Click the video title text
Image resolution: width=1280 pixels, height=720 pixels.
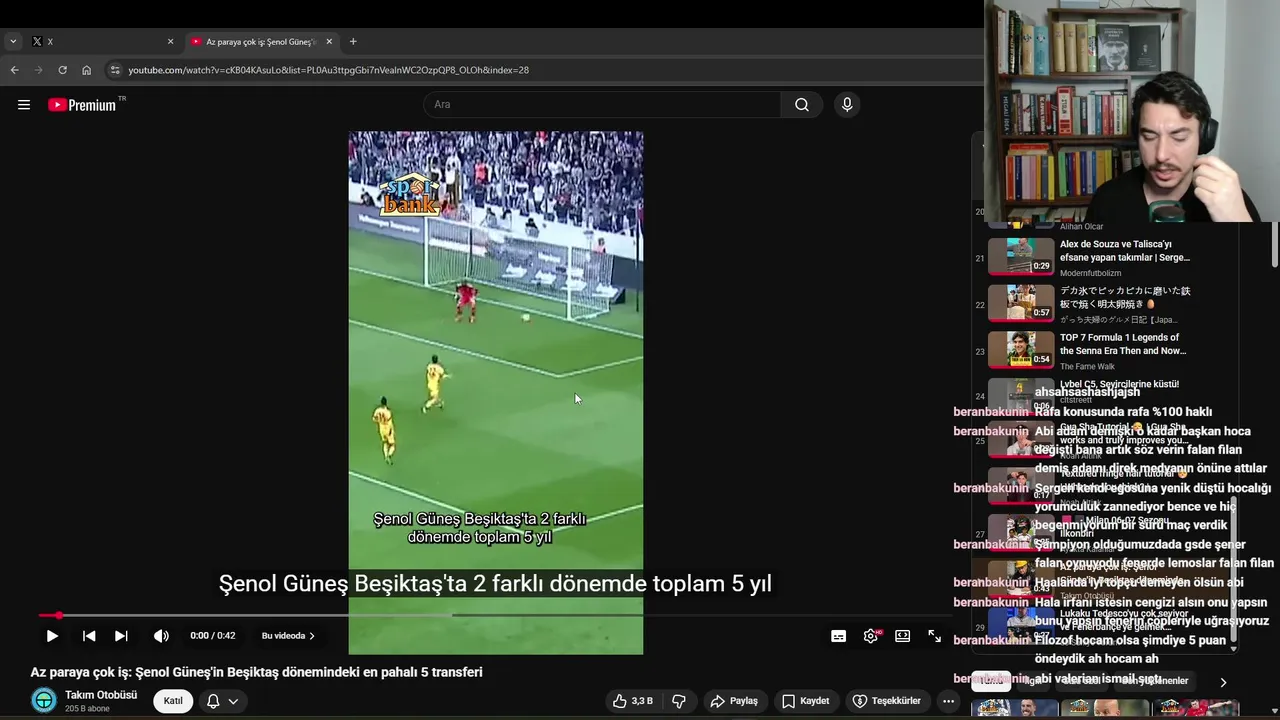256,672
